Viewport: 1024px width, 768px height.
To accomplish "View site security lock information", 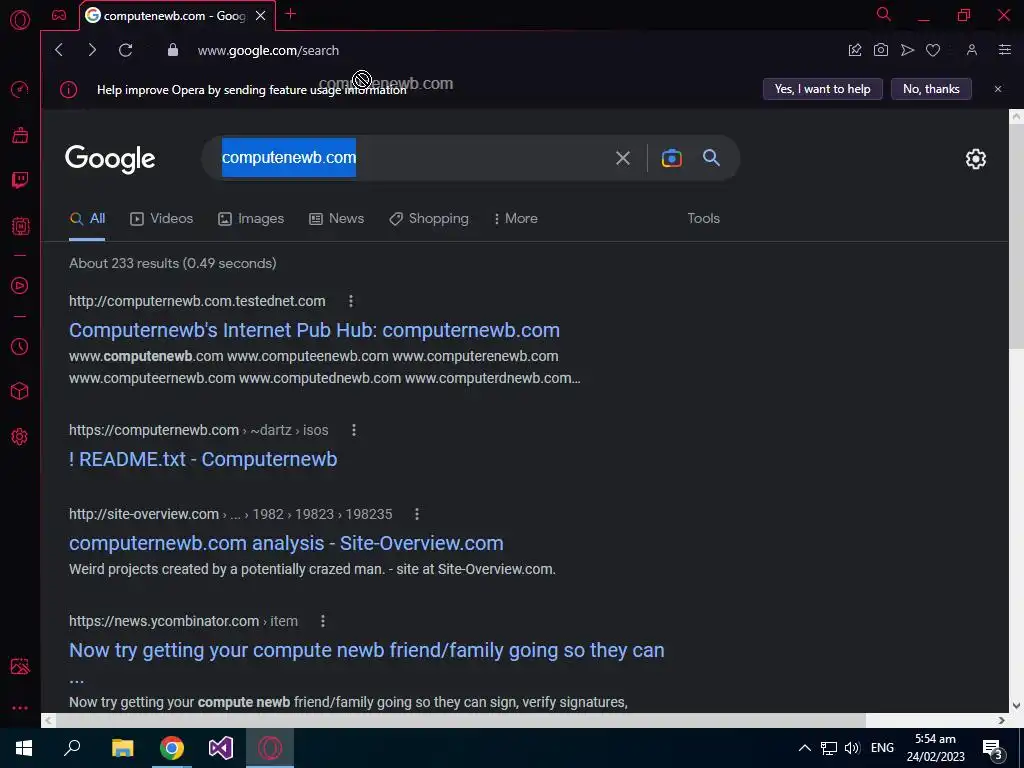I will pos(172,50).
